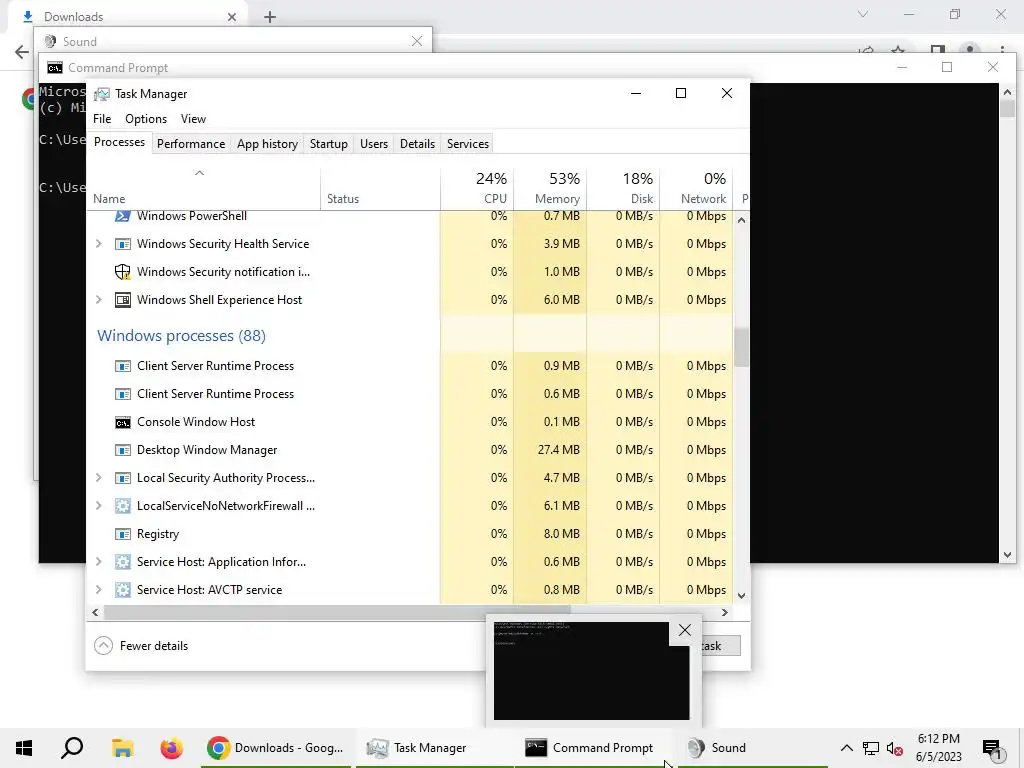Viewport: 1024px width, 768px height.
Task: Switch to the Details tab
Action: [x=417, y=144]
